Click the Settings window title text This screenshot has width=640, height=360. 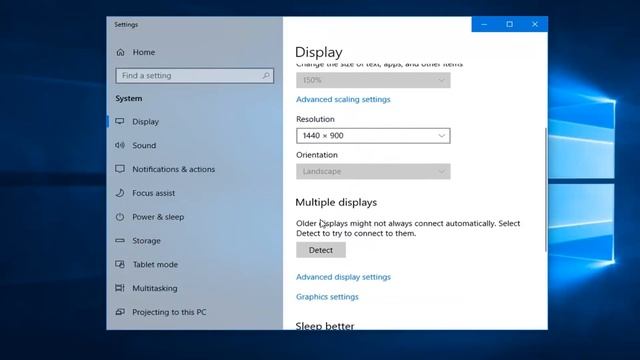pos(126,24)
